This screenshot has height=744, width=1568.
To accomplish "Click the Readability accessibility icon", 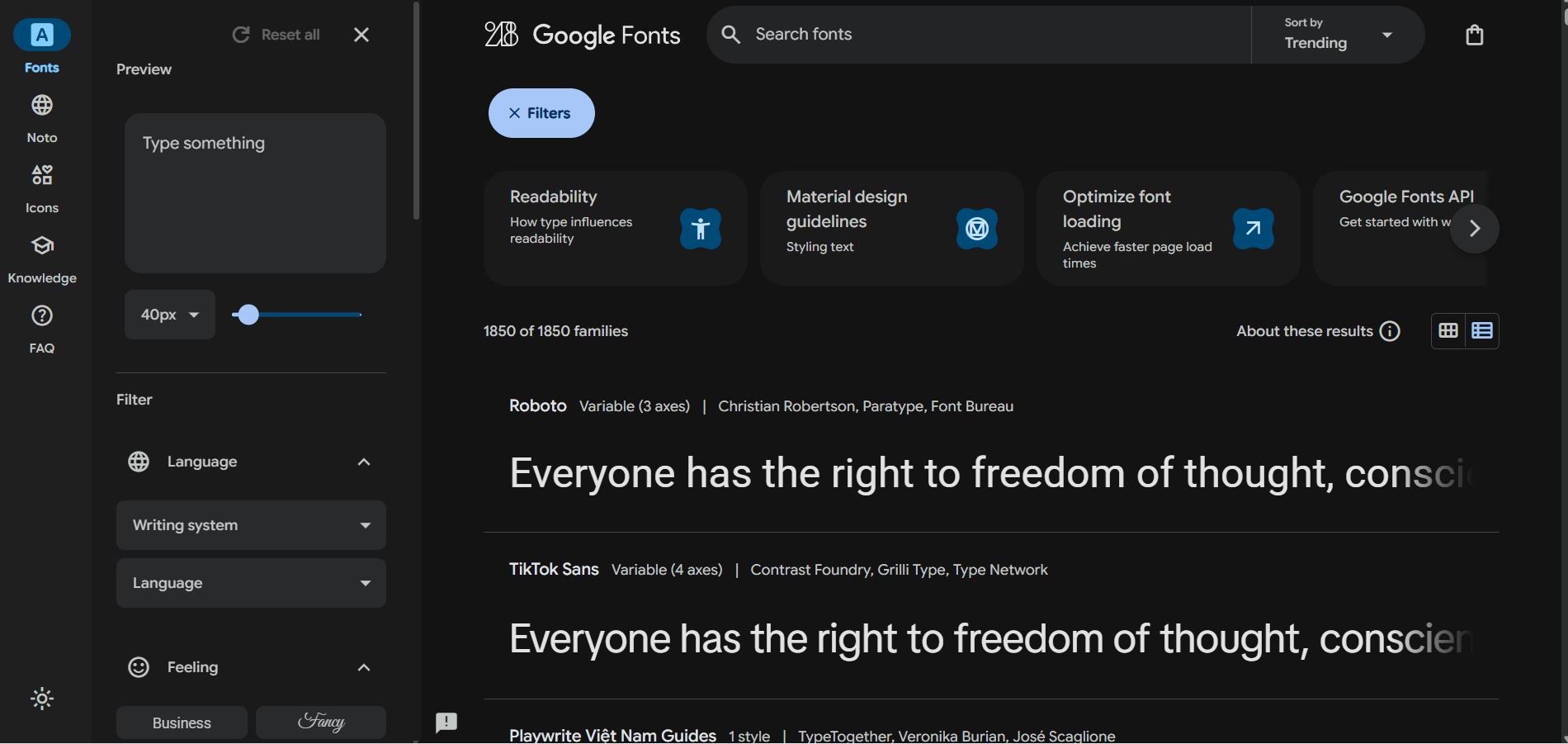I will pyautogui.click(x=701, y=229).
